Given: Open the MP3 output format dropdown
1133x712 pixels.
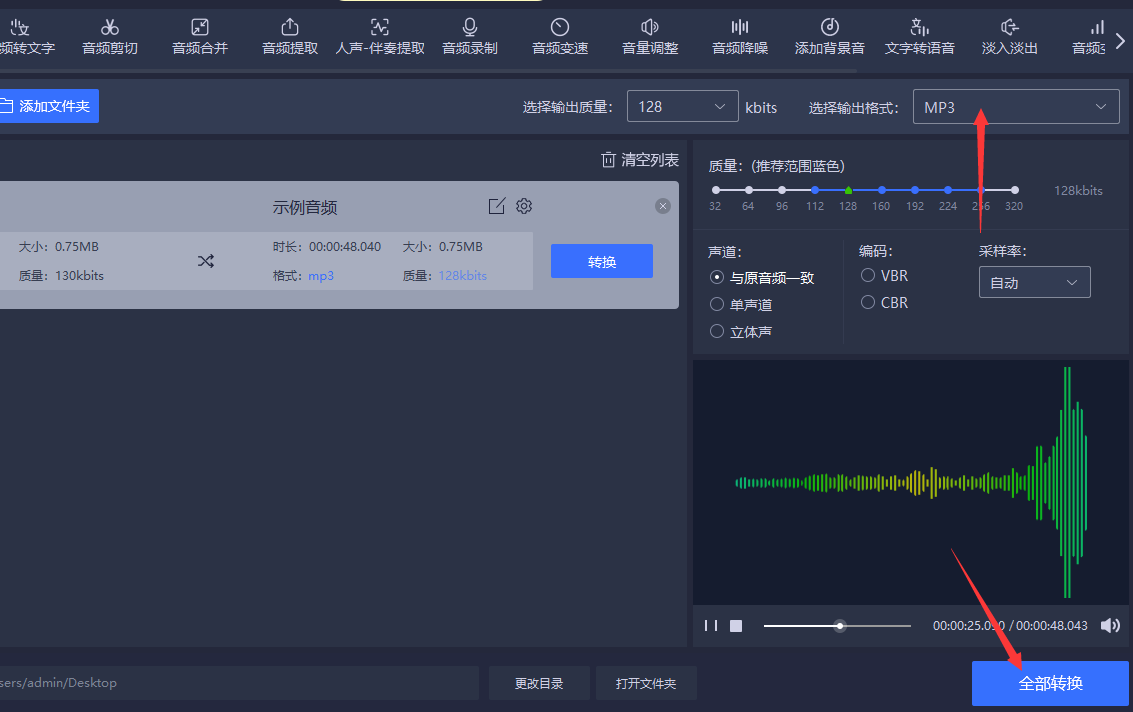Looking at the screenshot, I should (x=1016, y=107).
